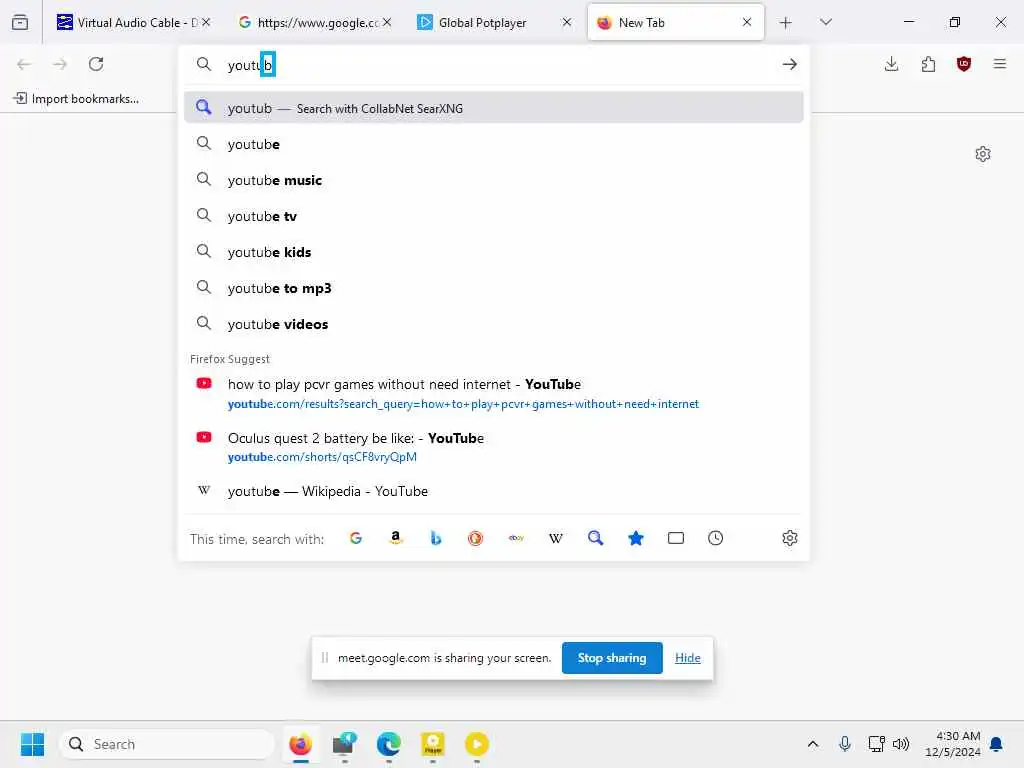Open volume control in system tray
Image resolution: width=1024 pixels, height=768 pixels.
pyautogui.click(x=901, y=744)
